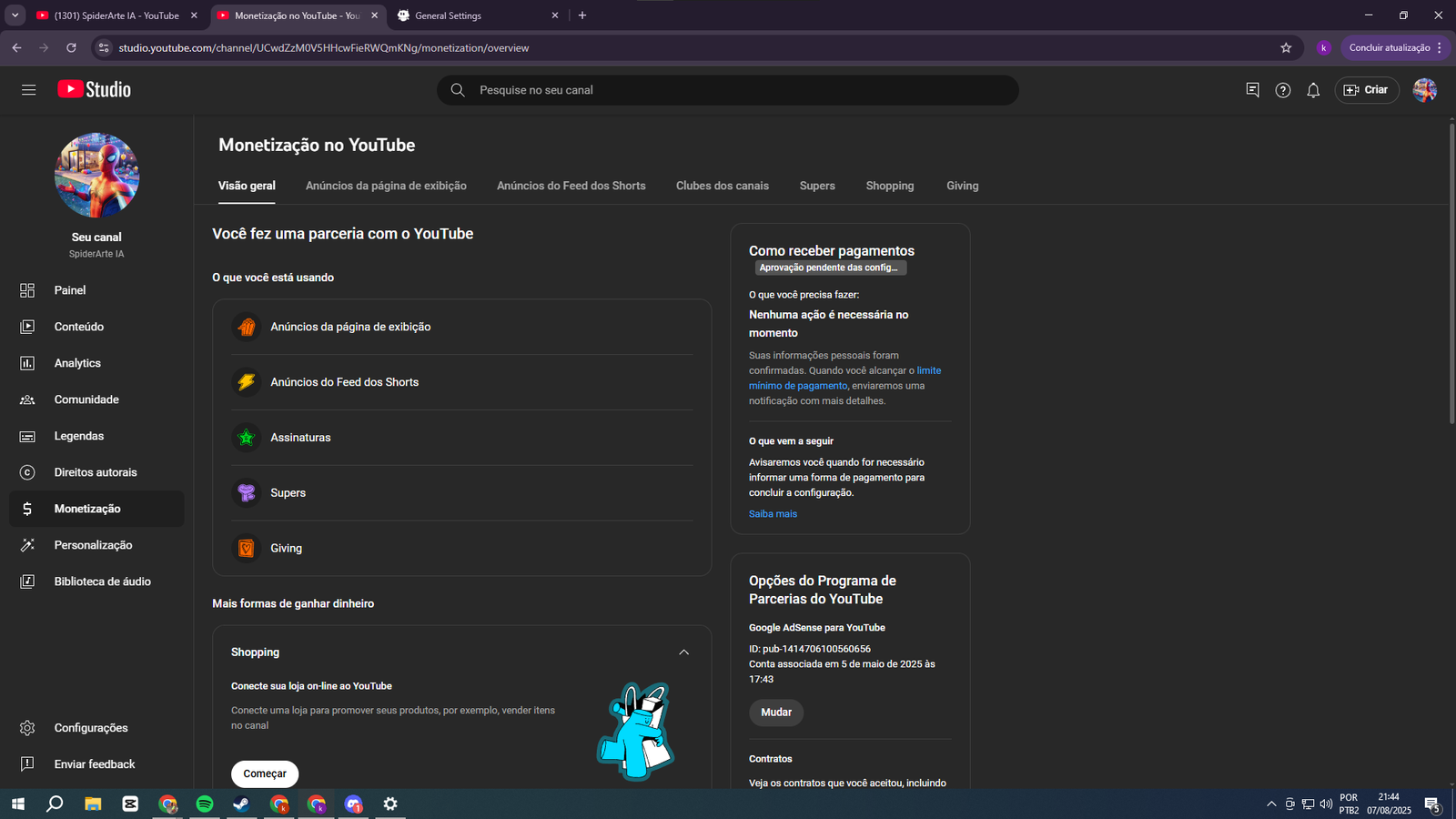
Task: Click the Começar button
Action: 265,773
